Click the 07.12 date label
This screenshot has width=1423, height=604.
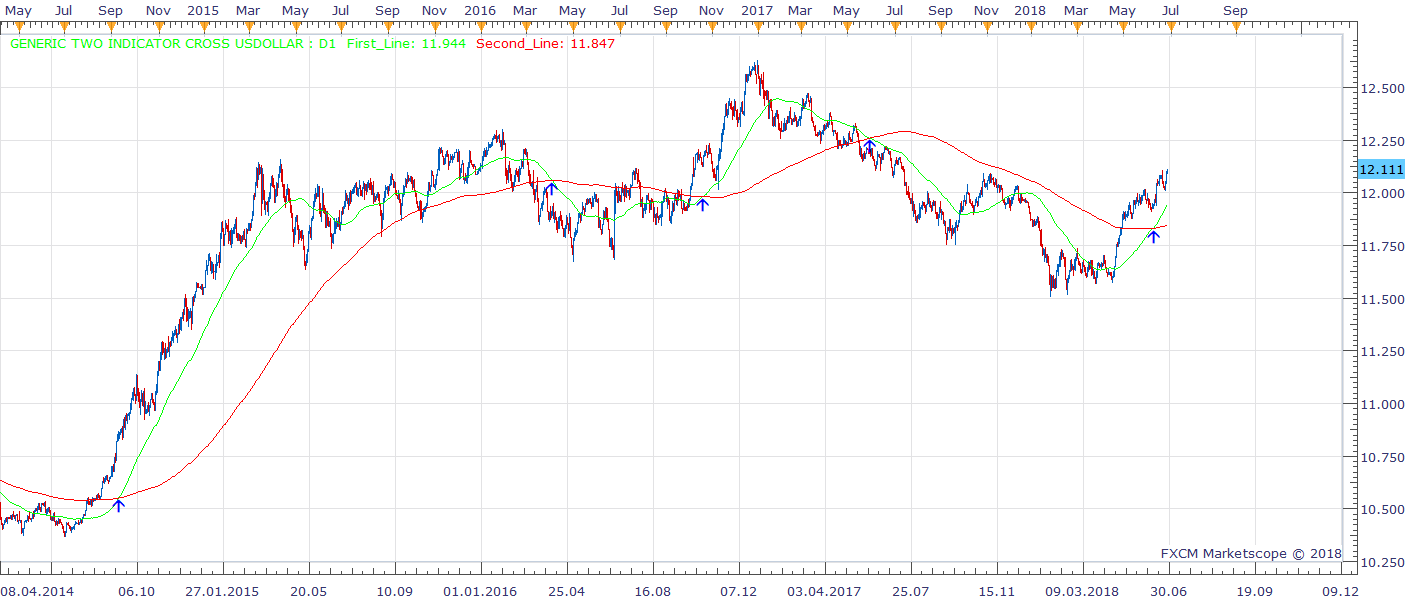click(x=738, y=592)
